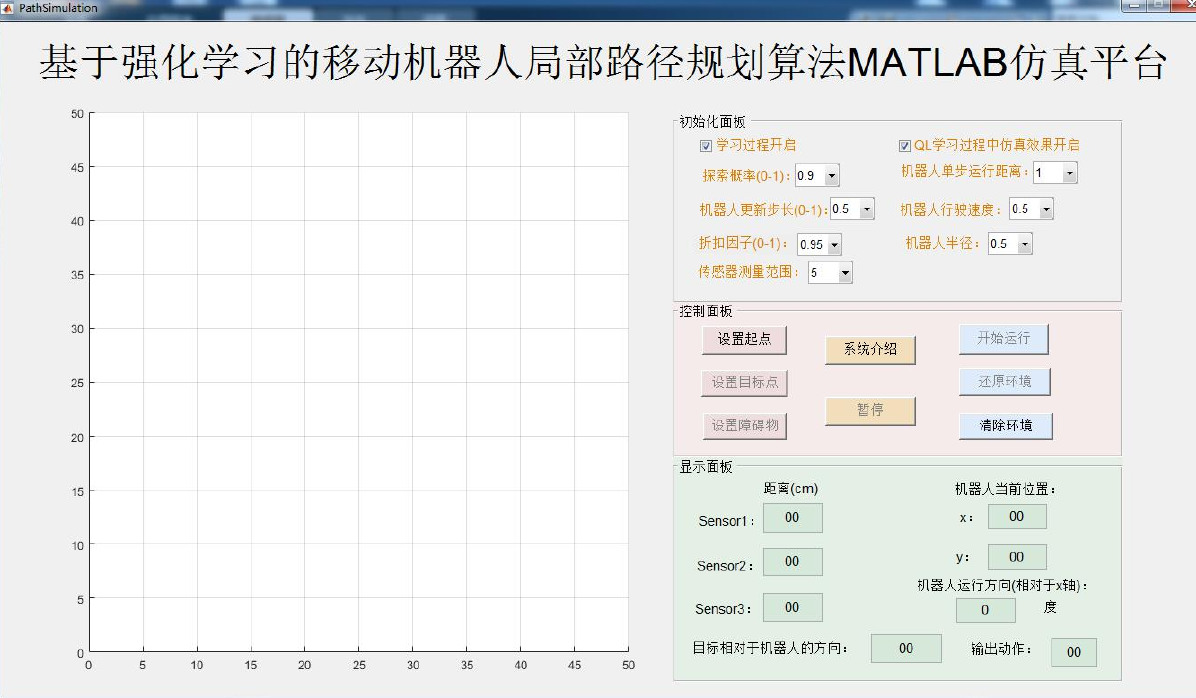The image size is (1196, 698).
Task: Click inside the Sensor1 distance field
Action: [x=792, y=517]
